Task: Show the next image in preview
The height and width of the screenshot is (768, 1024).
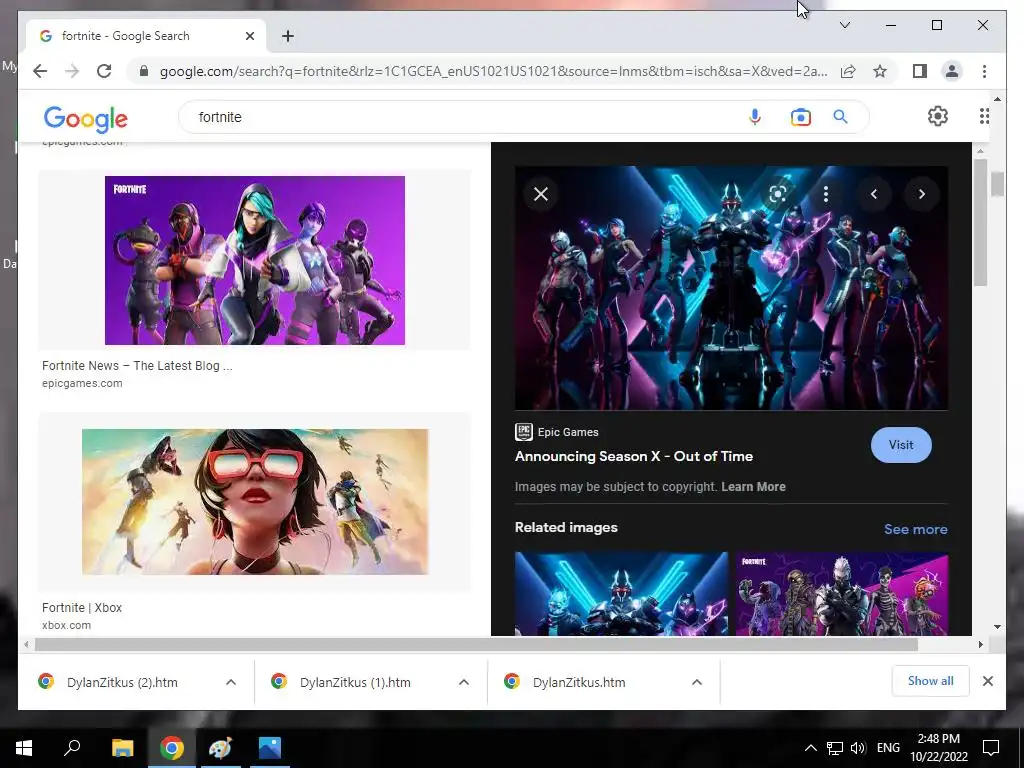Action: point(921,194)
